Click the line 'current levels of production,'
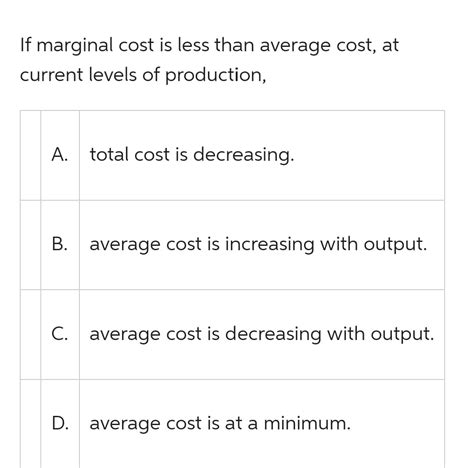Screen dimensions: 474x468 [143, 75]
